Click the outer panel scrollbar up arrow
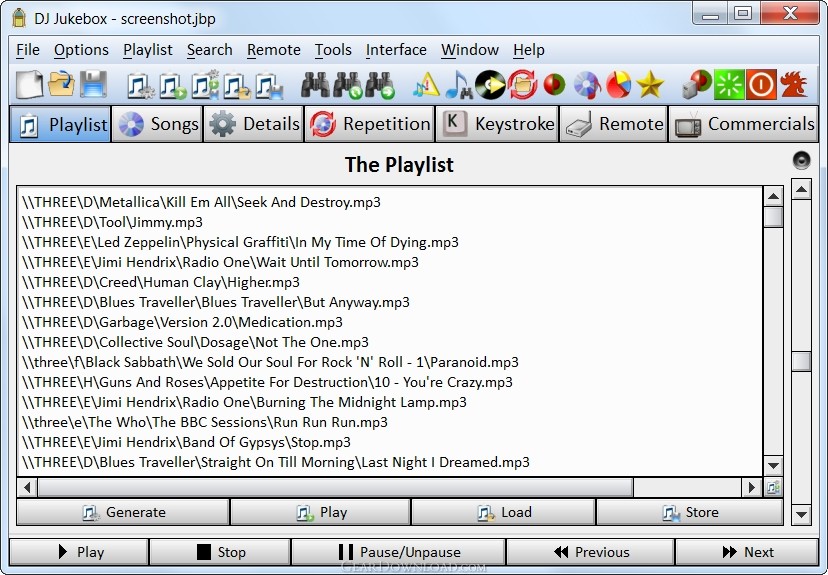 [x=801, y=189]
